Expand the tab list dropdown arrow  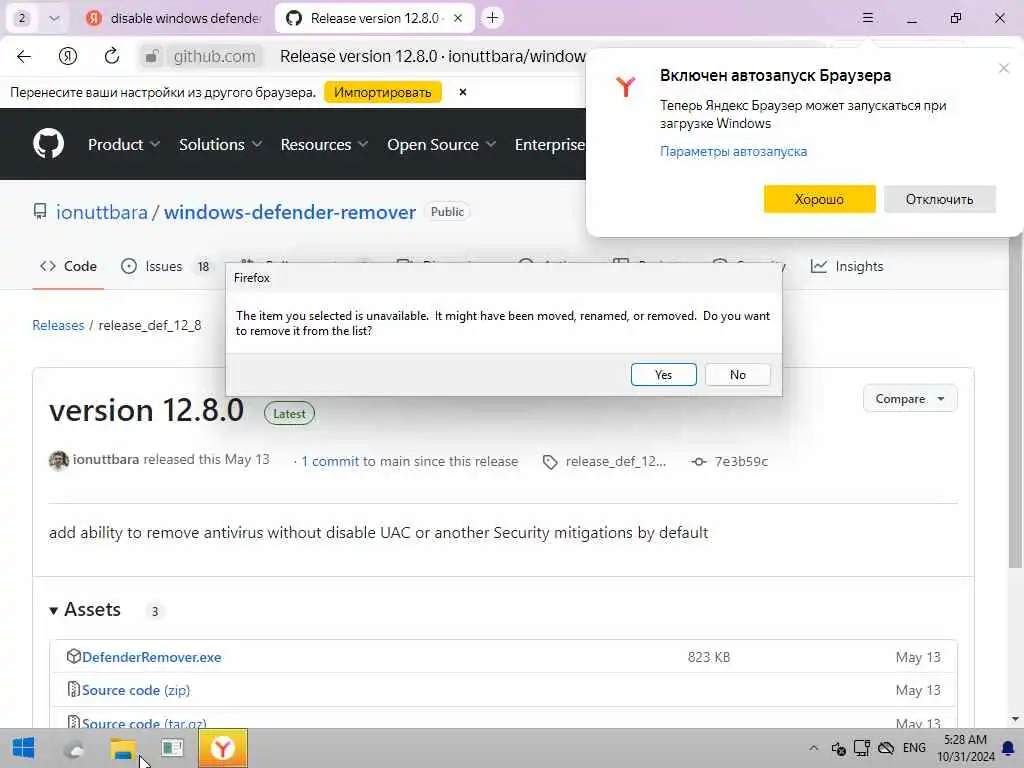(x=54, y=18)
